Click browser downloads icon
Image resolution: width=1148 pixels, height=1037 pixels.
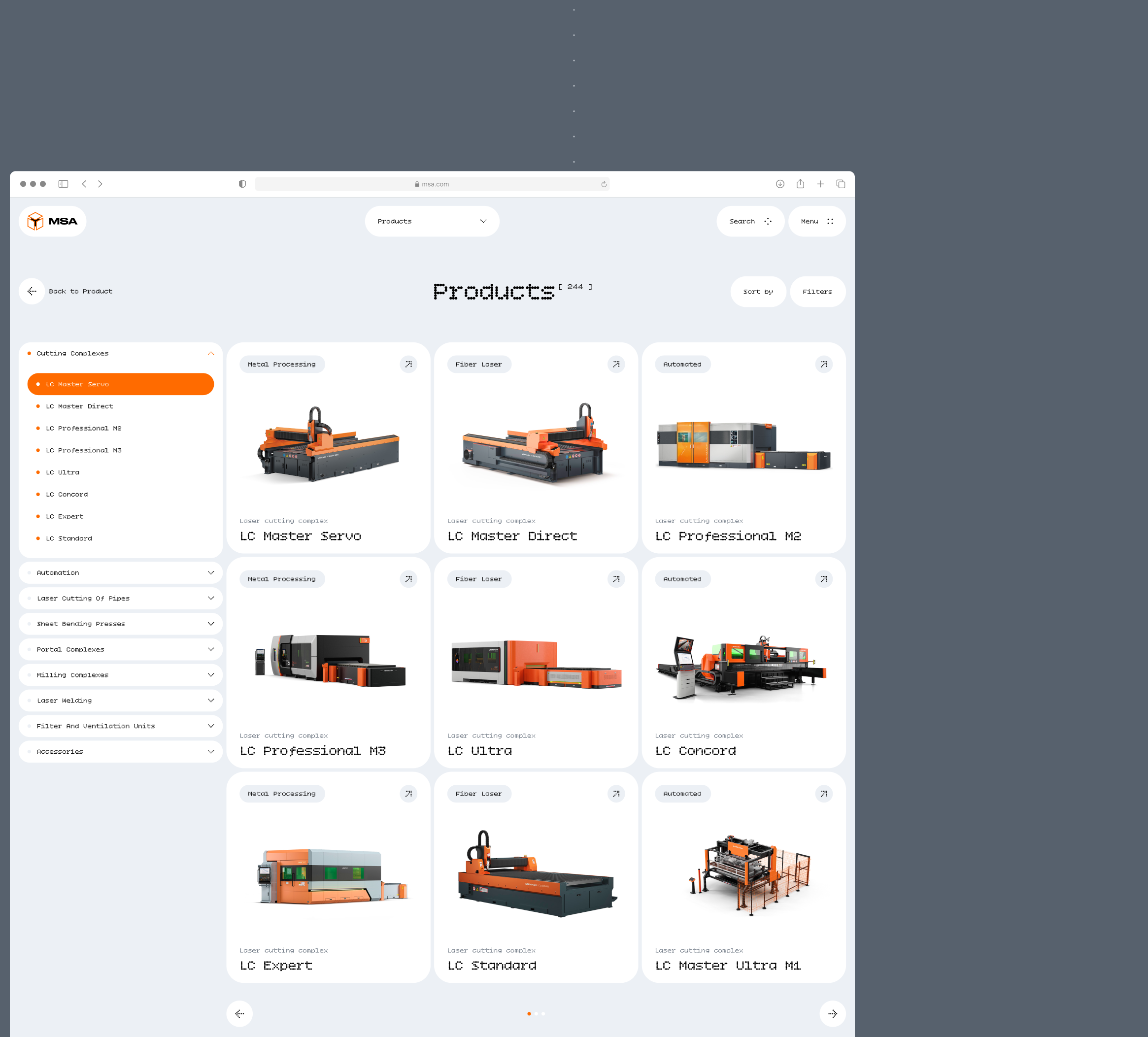pyautogui.click(x=779, y=184)
